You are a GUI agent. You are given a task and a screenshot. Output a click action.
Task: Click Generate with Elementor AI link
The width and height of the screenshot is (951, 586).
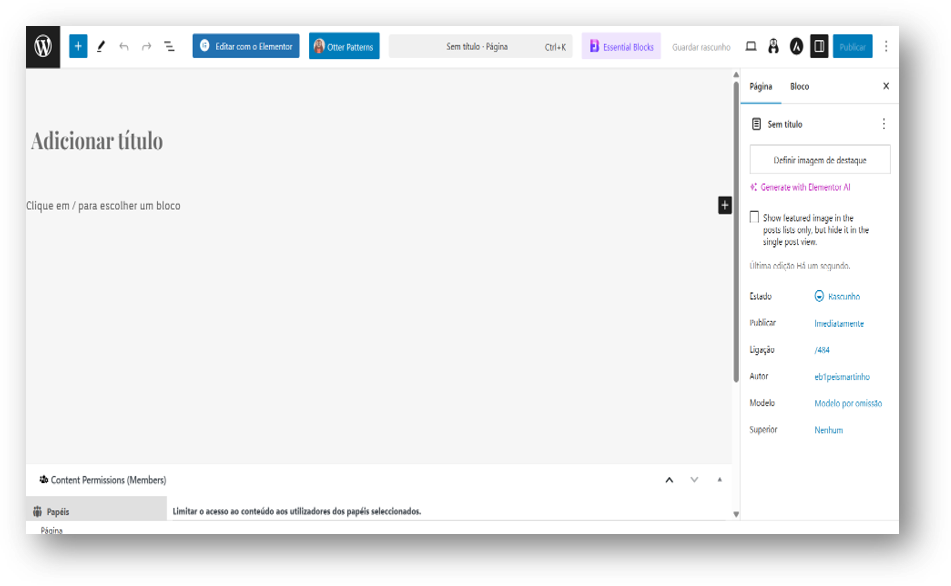pyautogui.click(x=800, y=187)
